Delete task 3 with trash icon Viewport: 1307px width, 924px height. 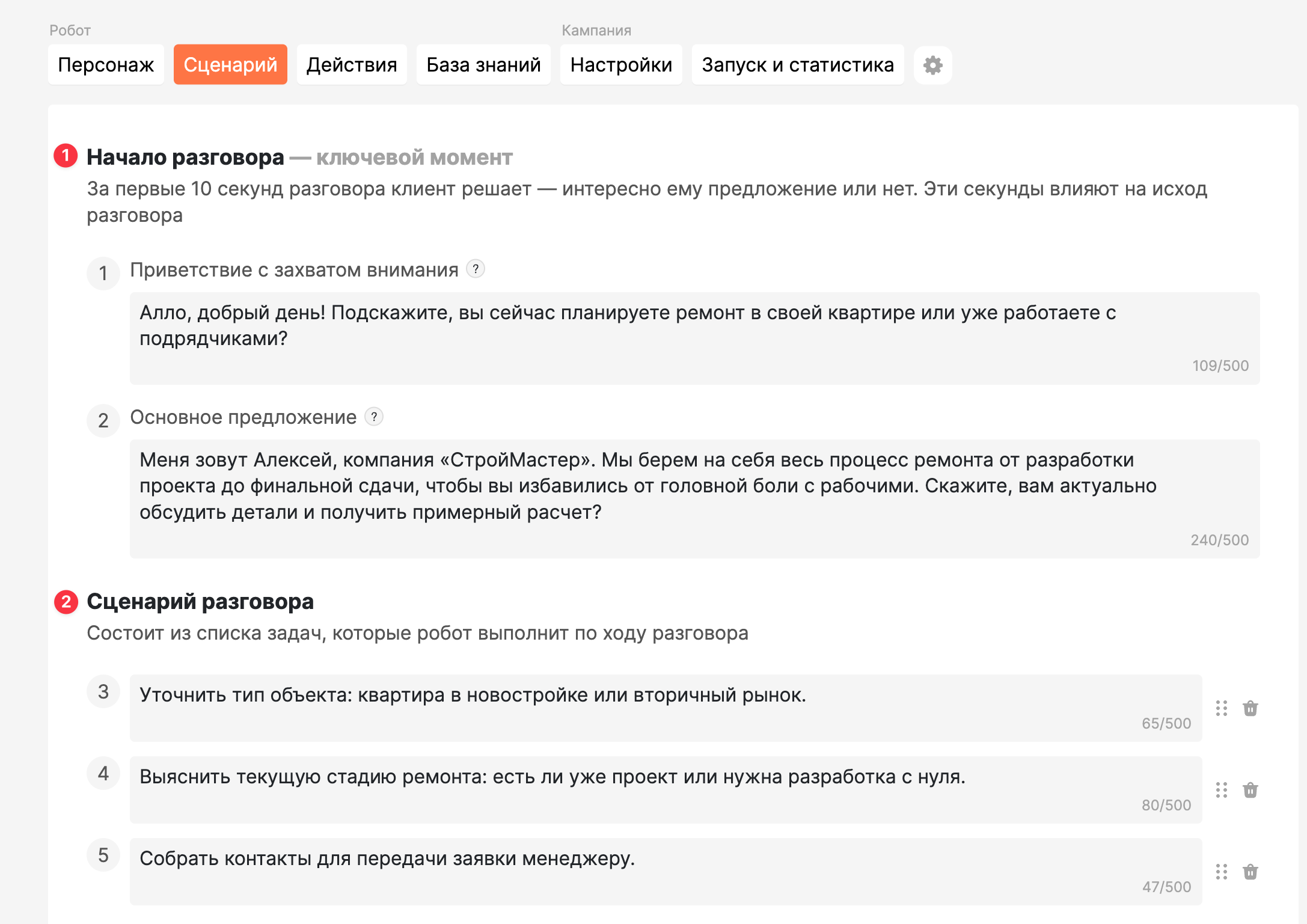tap(1250, 708)
